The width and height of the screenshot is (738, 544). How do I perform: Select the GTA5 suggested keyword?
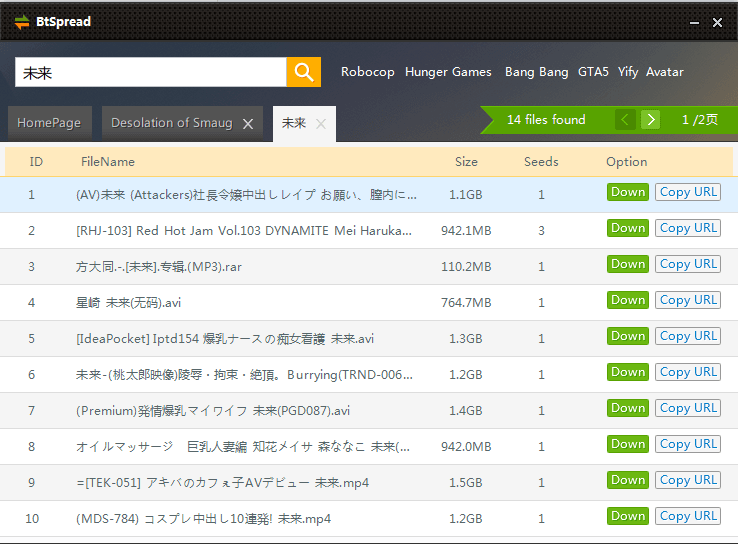point(593,72)
